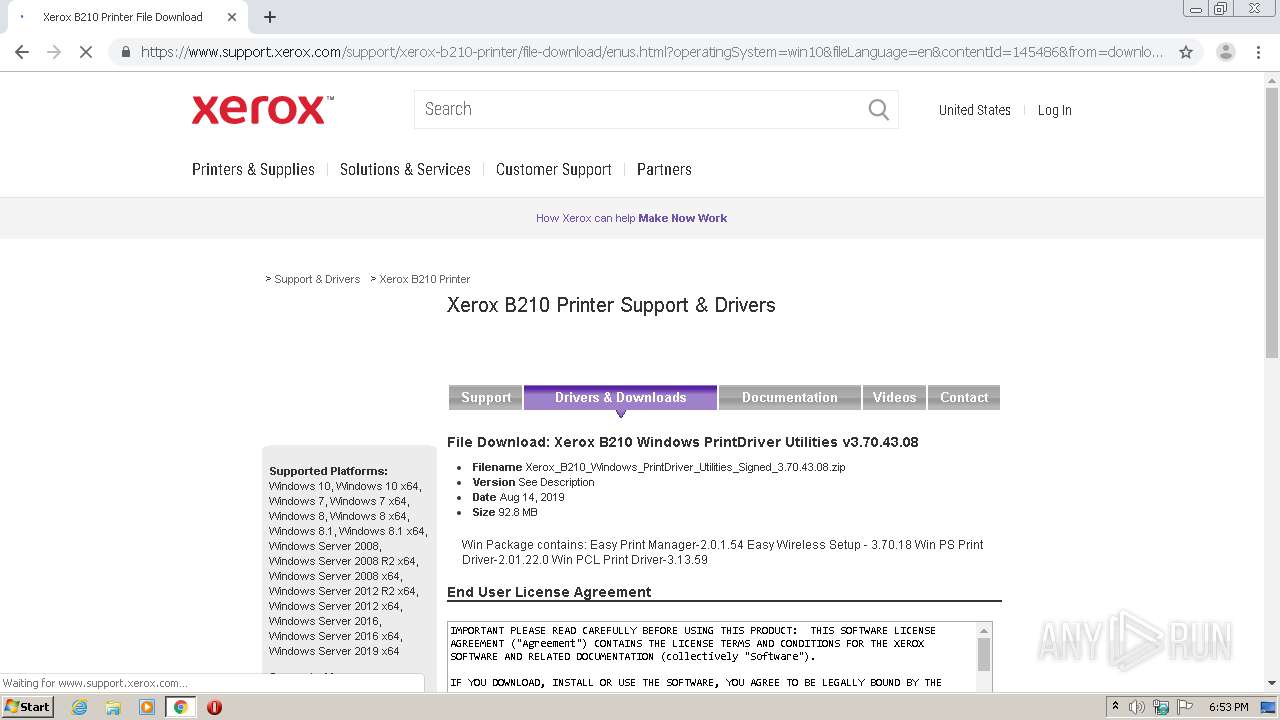Go to Support & Drivers breadcrumb
The image size is (1280, 720).
pyautogui.click(x=317, y=279)
